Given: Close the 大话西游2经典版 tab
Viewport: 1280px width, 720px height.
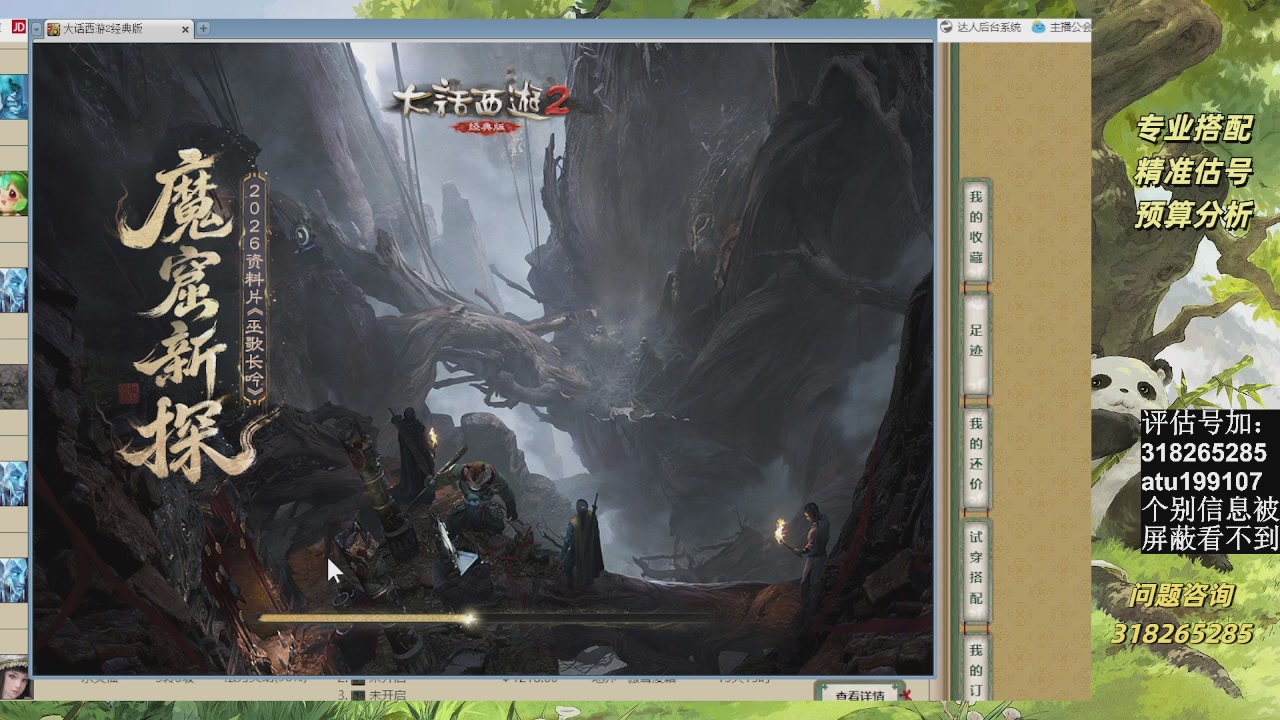Looking at the screenshot, I should point(185,30).
